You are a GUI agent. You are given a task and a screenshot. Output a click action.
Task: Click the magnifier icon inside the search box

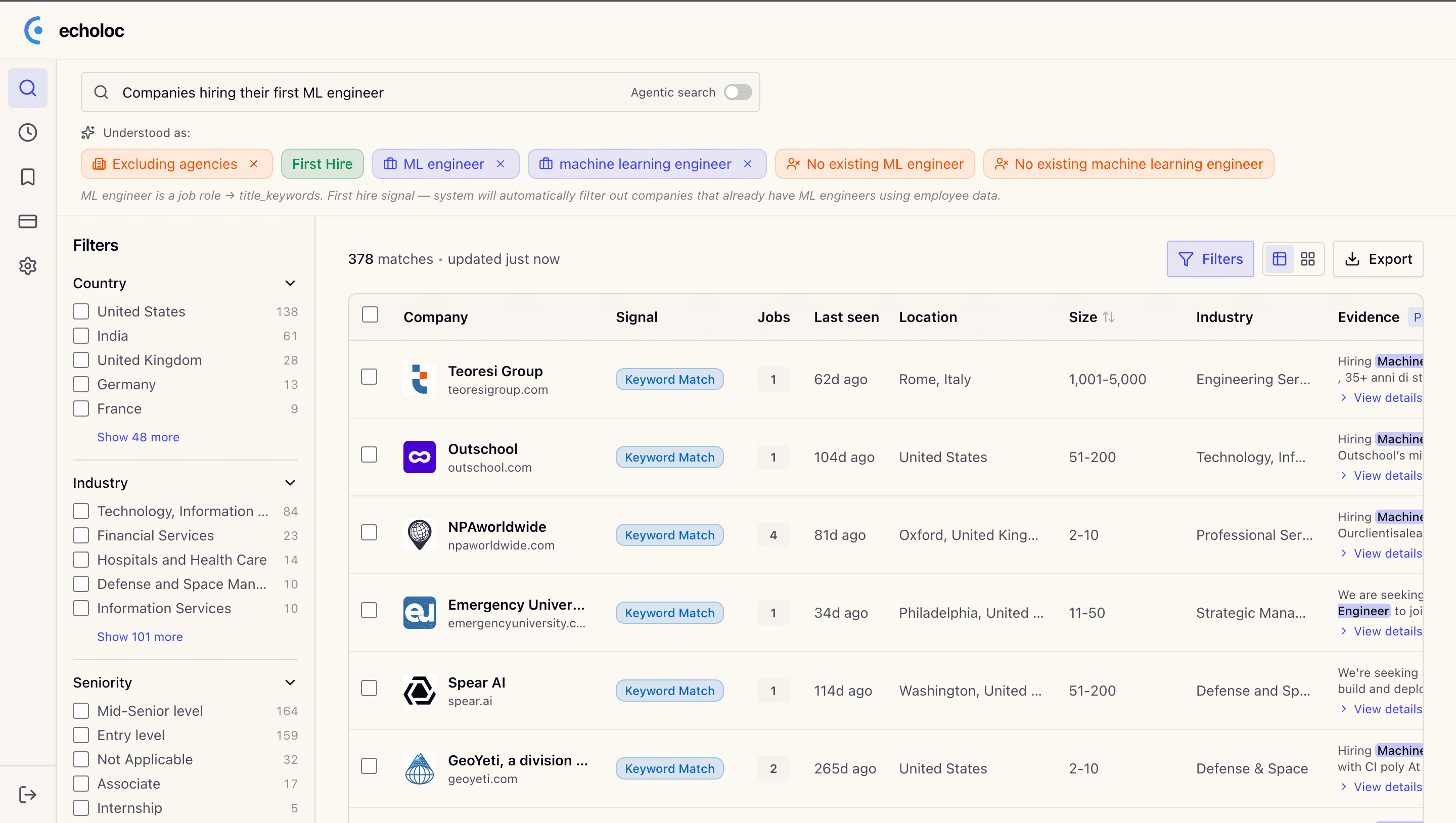pos(101,92)
